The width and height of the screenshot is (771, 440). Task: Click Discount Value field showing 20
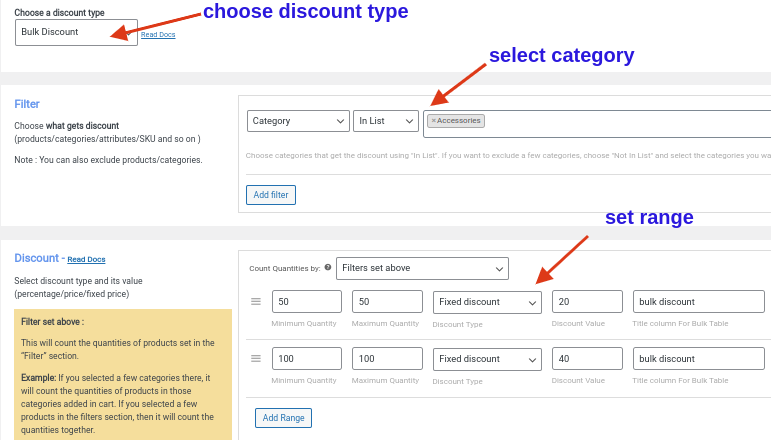[587, 302]
